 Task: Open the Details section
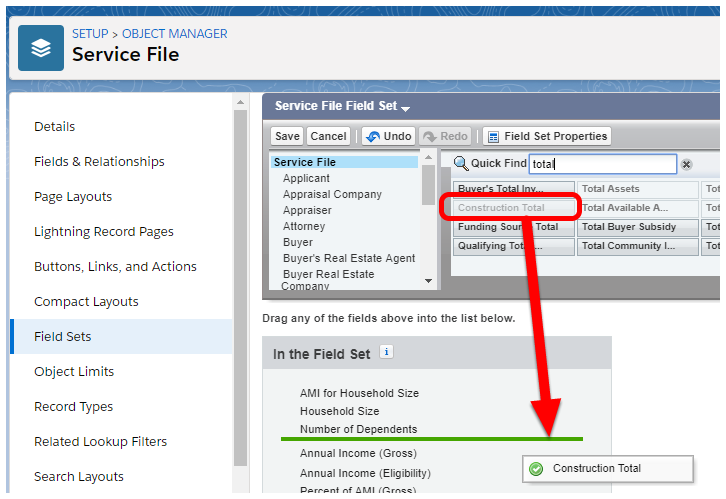(x=55, y=126)
